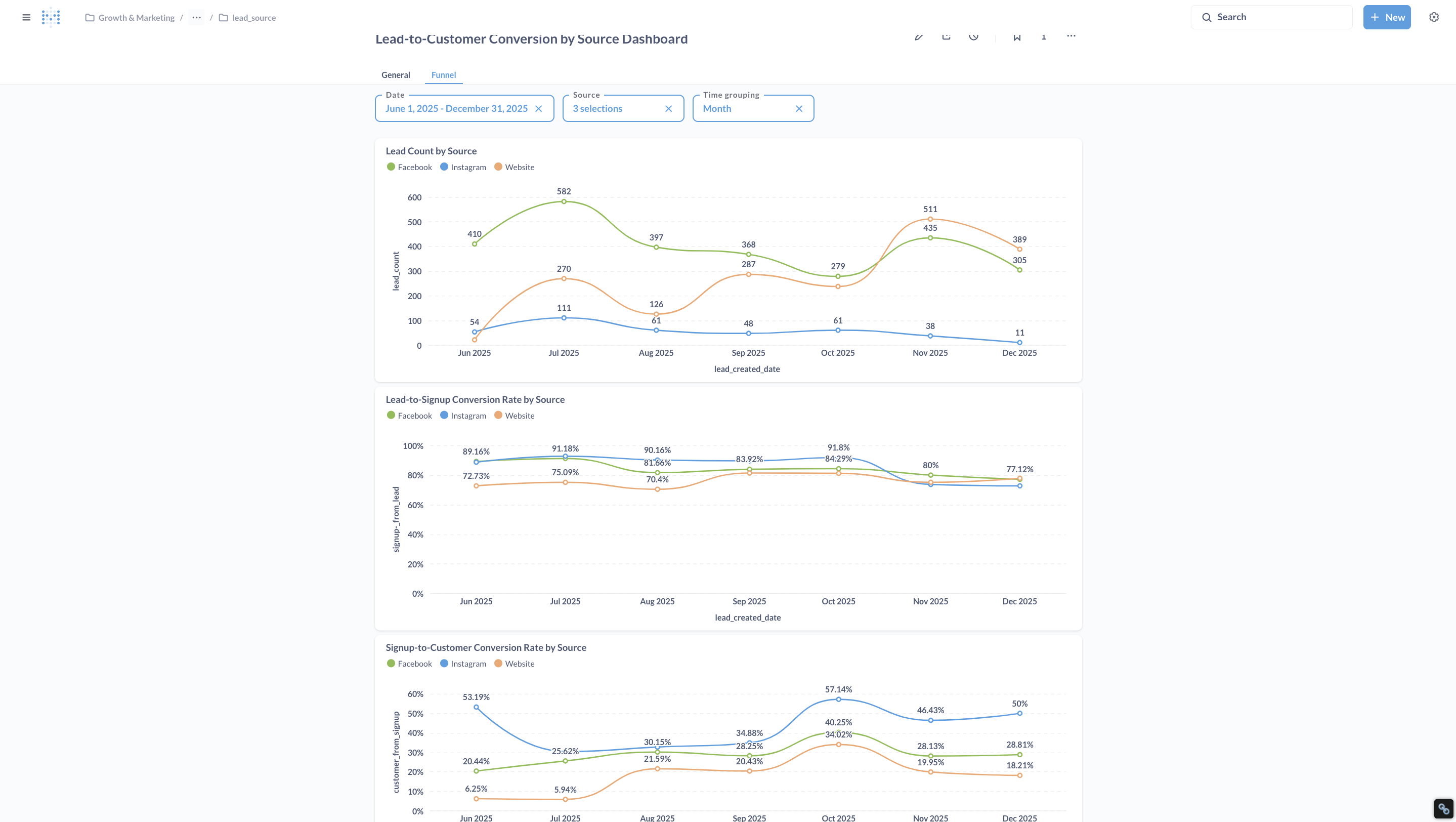1456x822 pixels.
Task: Open the Time grouping Month dropdown
Action: pos(717,108)
